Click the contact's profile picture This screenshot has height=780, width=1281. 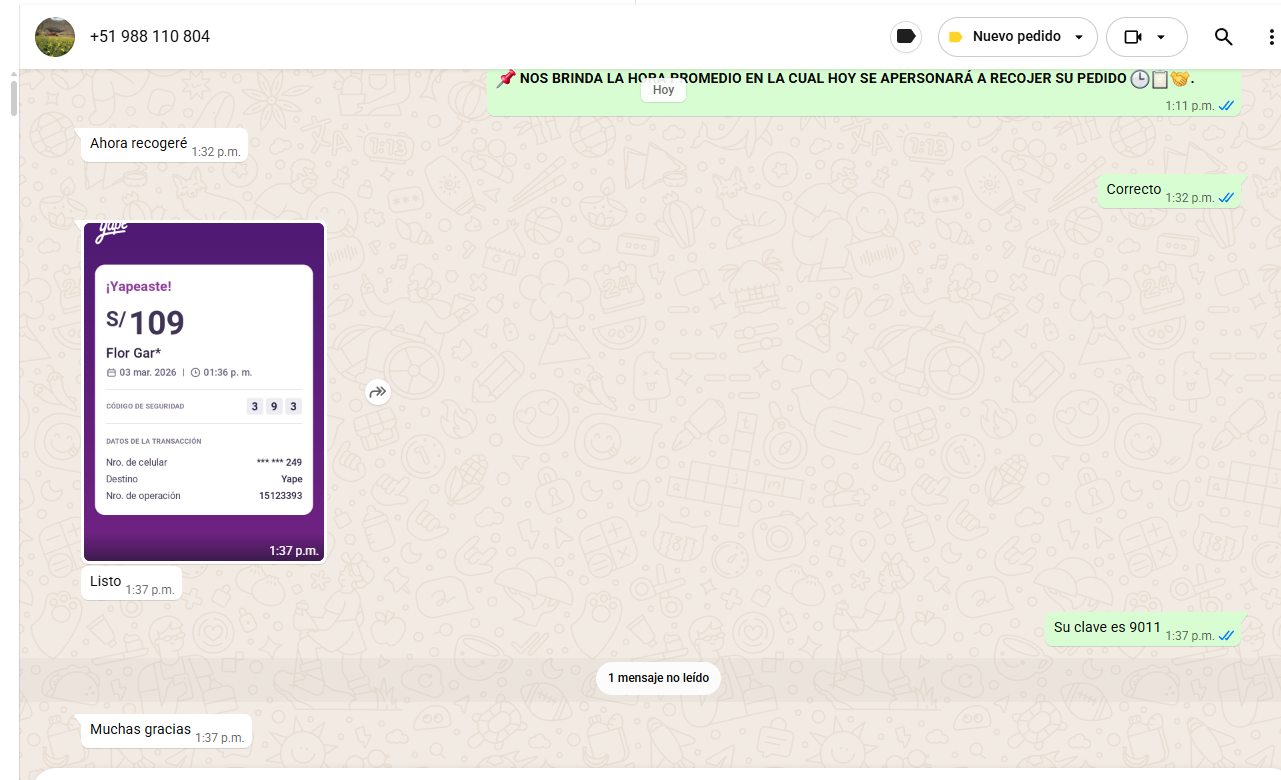pyautogui.click(x=55, y=37)
